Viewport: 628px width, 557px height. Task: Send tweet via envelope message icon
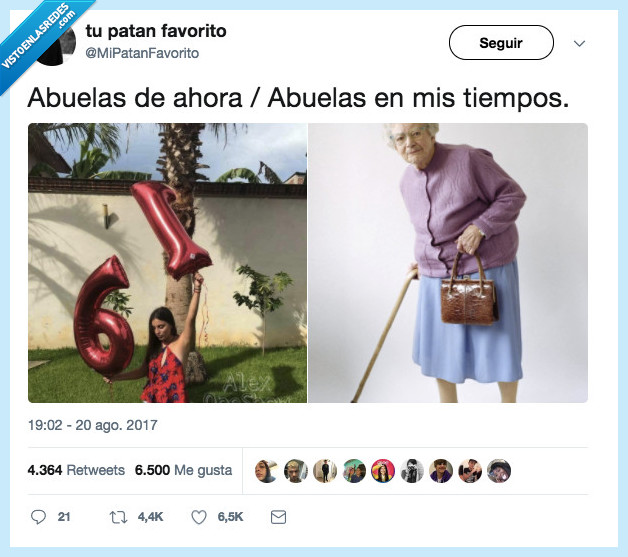278,517
